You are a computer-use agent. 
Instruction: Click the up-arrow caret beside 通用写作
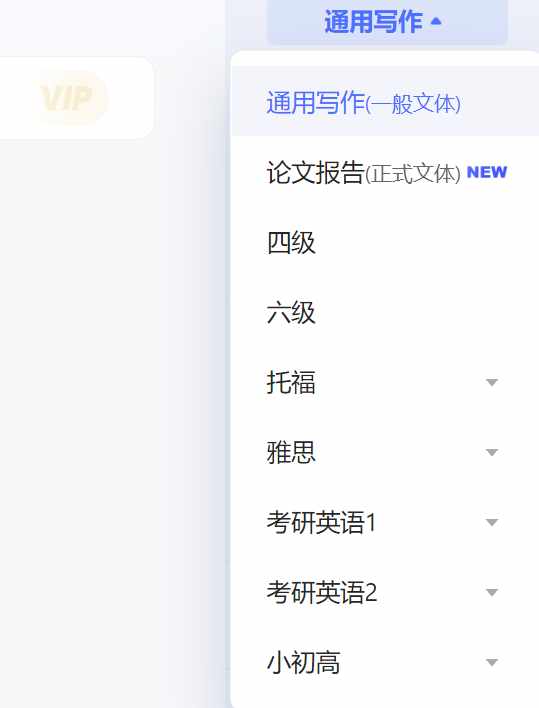(x=436, y=21)
